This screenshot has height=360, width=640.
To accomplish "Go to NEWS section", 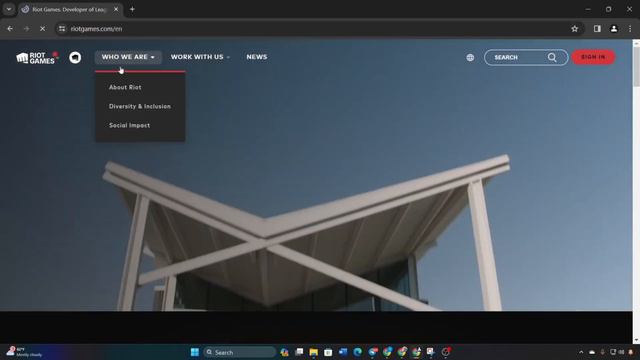I will coord(257,57).
